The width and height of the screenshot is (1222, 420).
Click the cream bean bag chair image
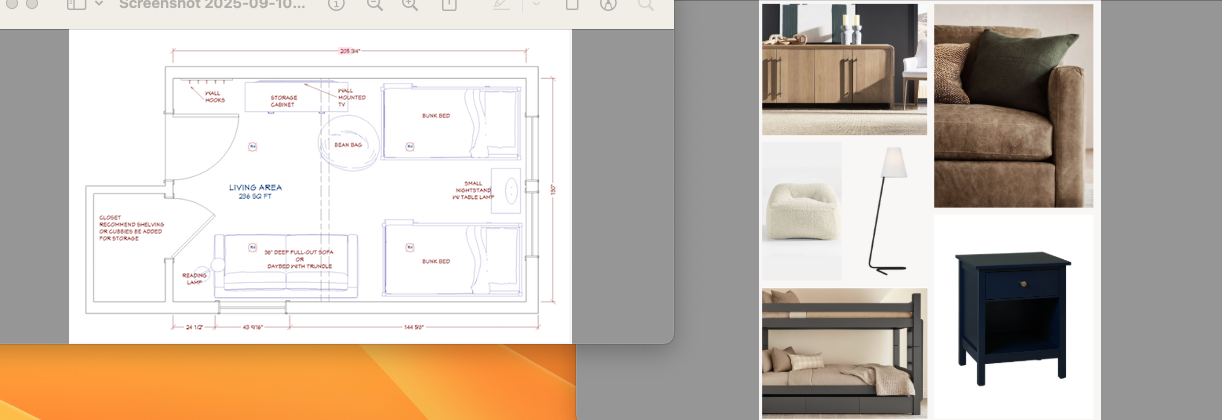(801, 211)
